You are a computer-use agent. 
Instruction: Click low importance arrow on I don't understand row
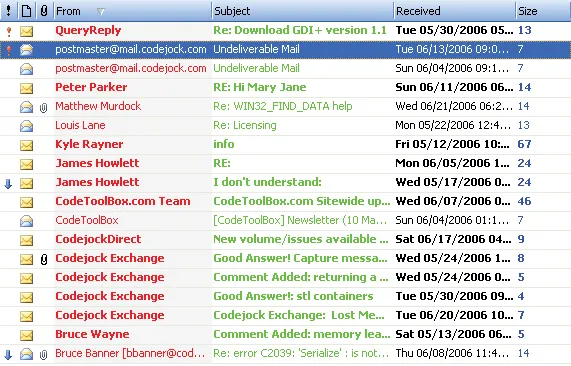click(x=8, y=184)
